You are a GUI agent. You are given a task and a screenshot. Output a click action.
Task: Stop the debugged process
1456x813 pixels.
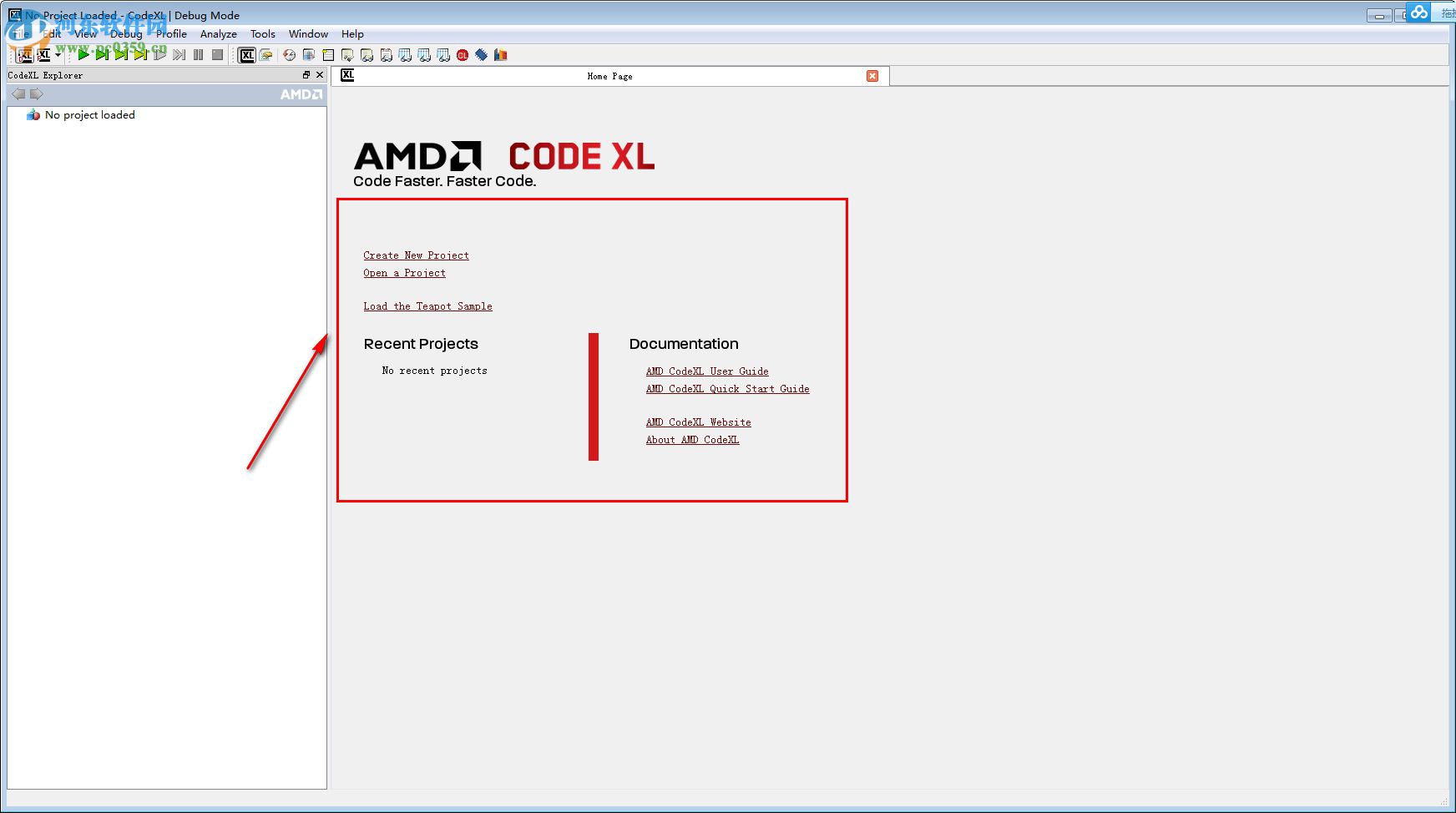217,55
